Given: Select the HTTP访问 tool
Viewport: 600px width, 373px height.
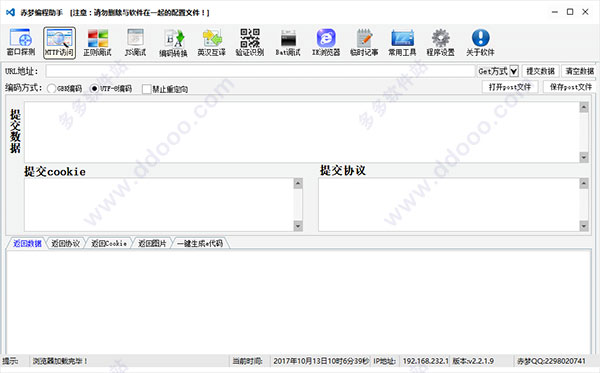Looking at the screenshot, I should coord(59,42).
